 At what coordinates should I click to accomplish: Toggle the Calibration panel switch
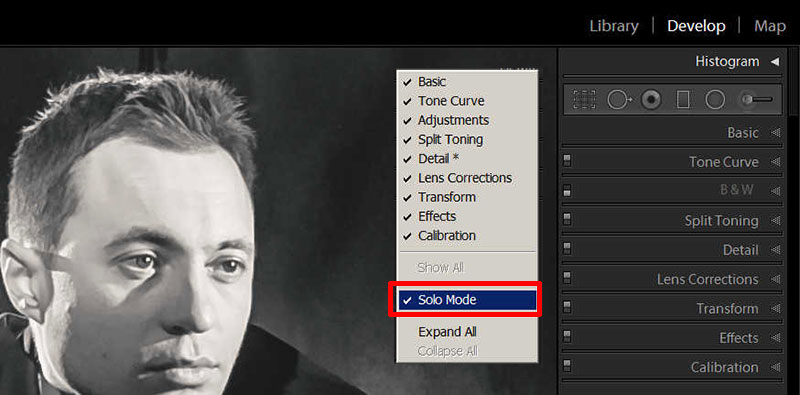[567, 366]
